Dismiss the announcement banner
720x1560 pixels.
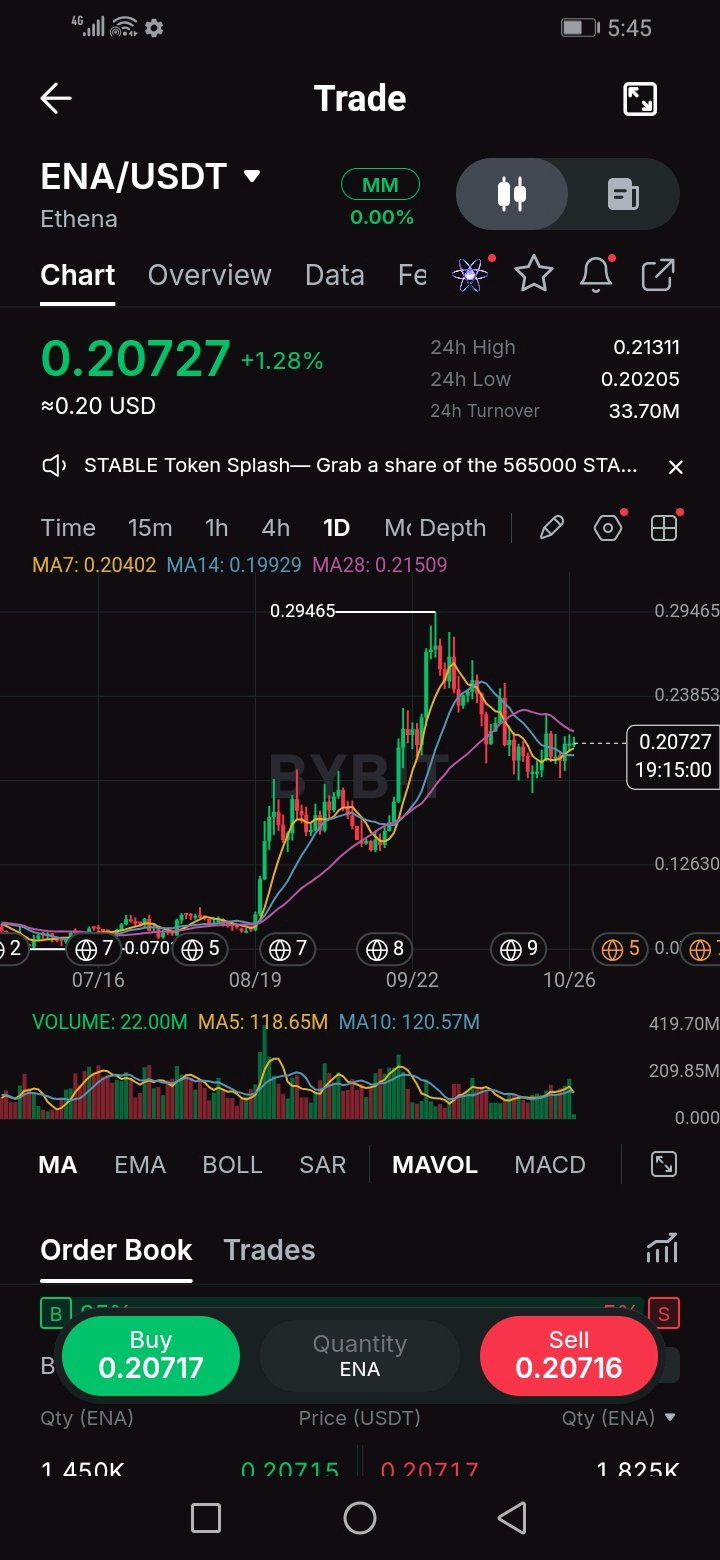coord(676,467)
